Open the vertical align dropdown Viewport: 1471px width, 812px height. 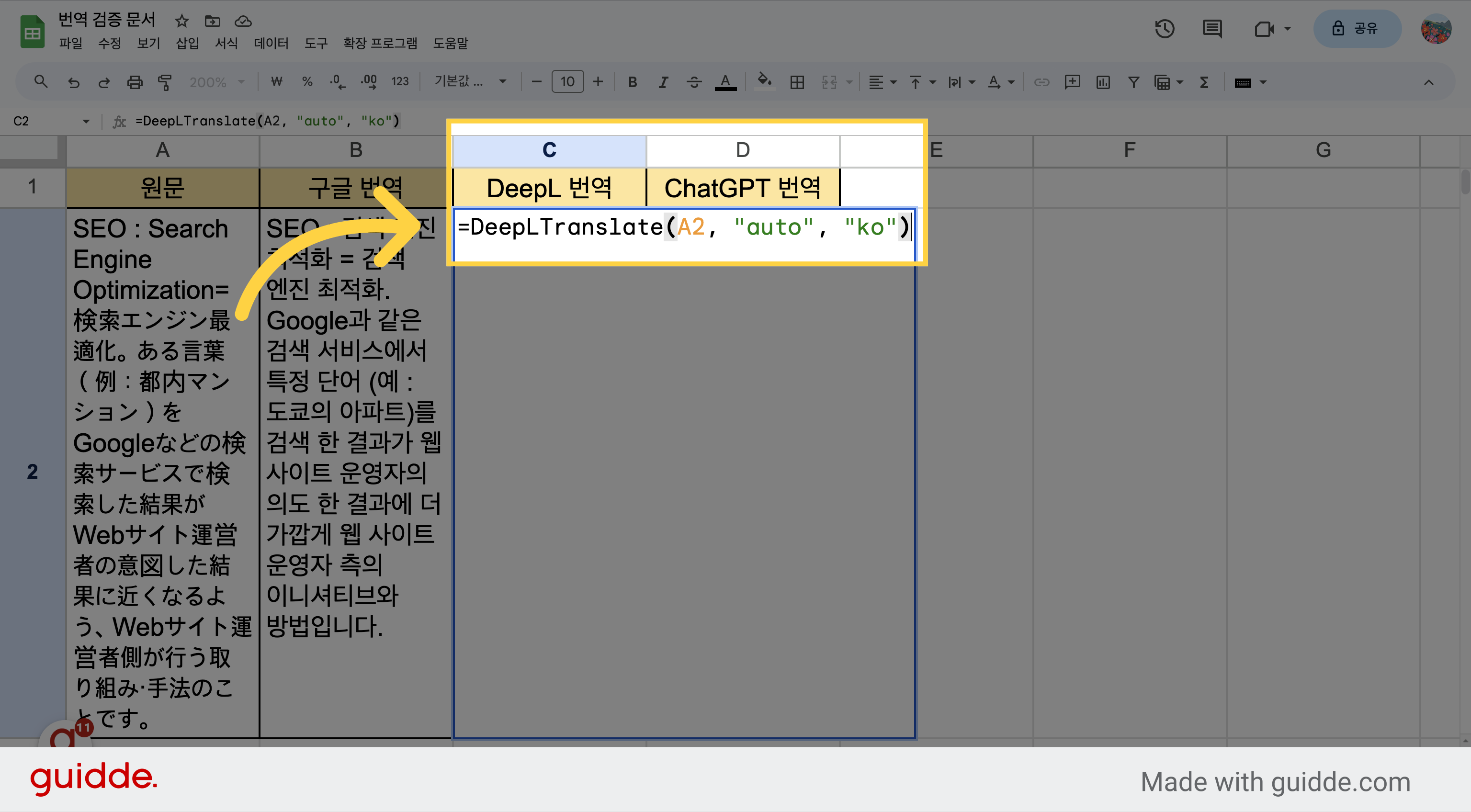[x=922, y=82]
